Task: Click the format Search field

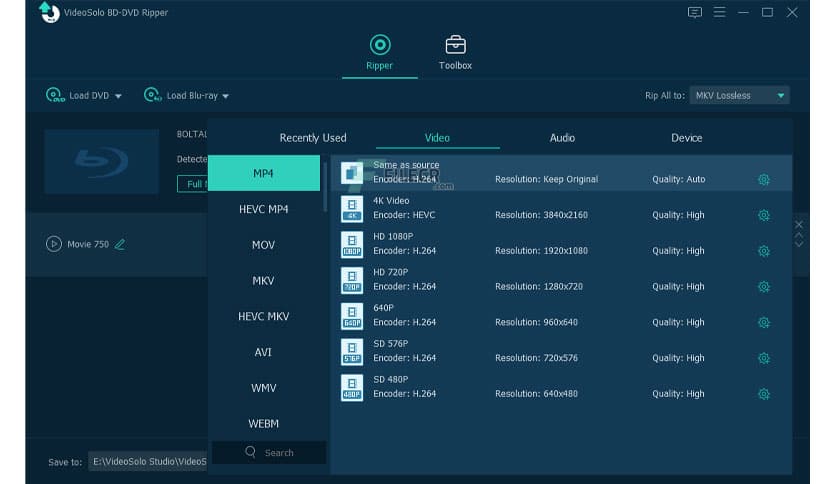Action: pyautogui.click(x=270, y=453)
